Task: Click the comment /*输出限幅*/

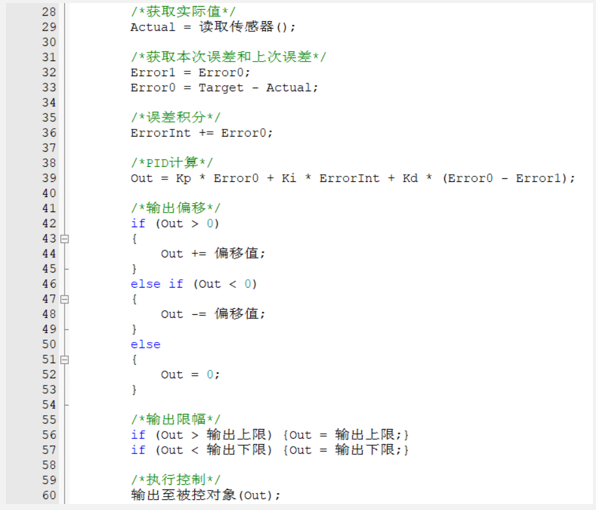Action: click(x=176, y=420)
